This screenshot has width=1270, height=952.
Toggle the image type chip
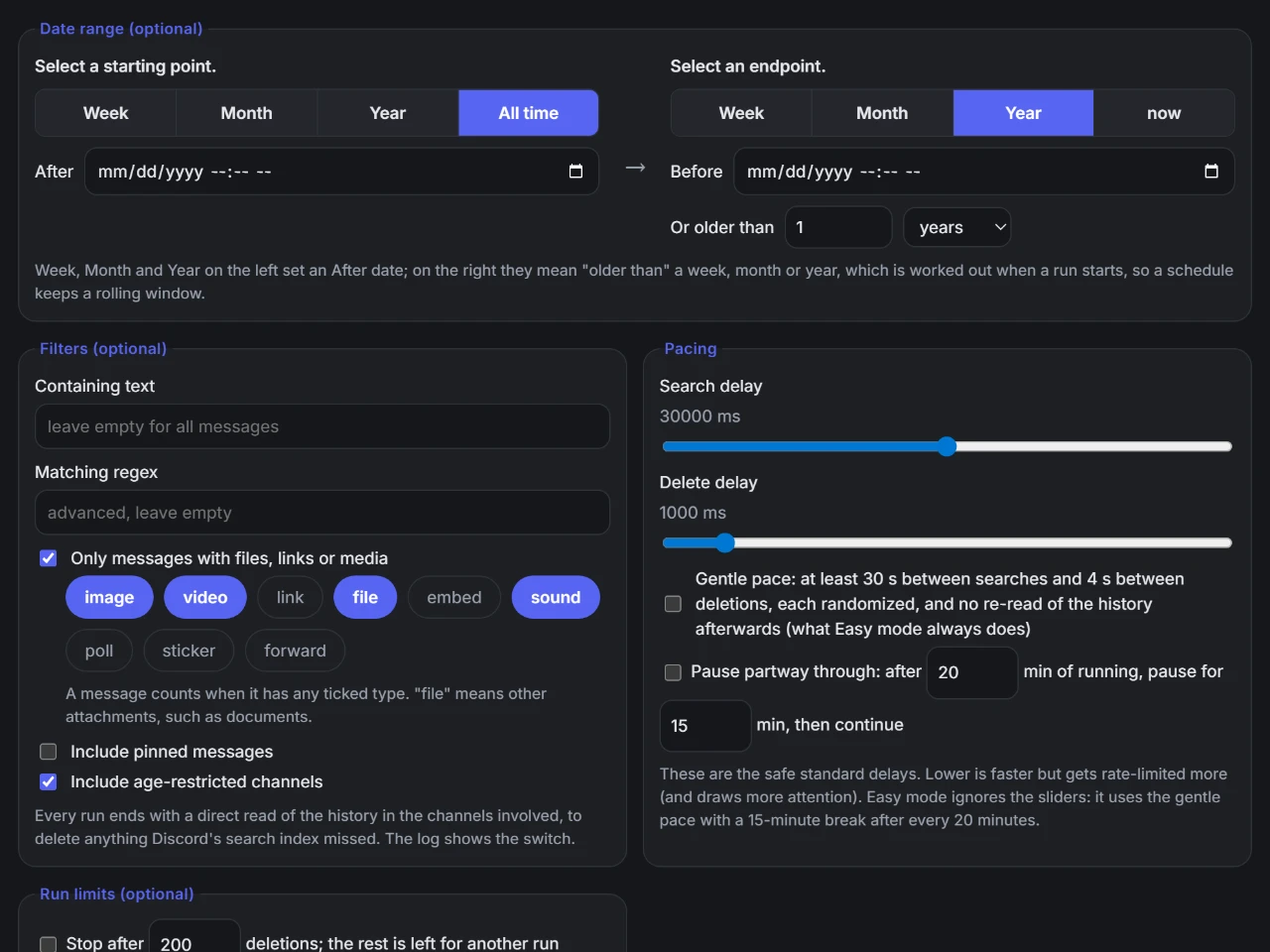109,597
